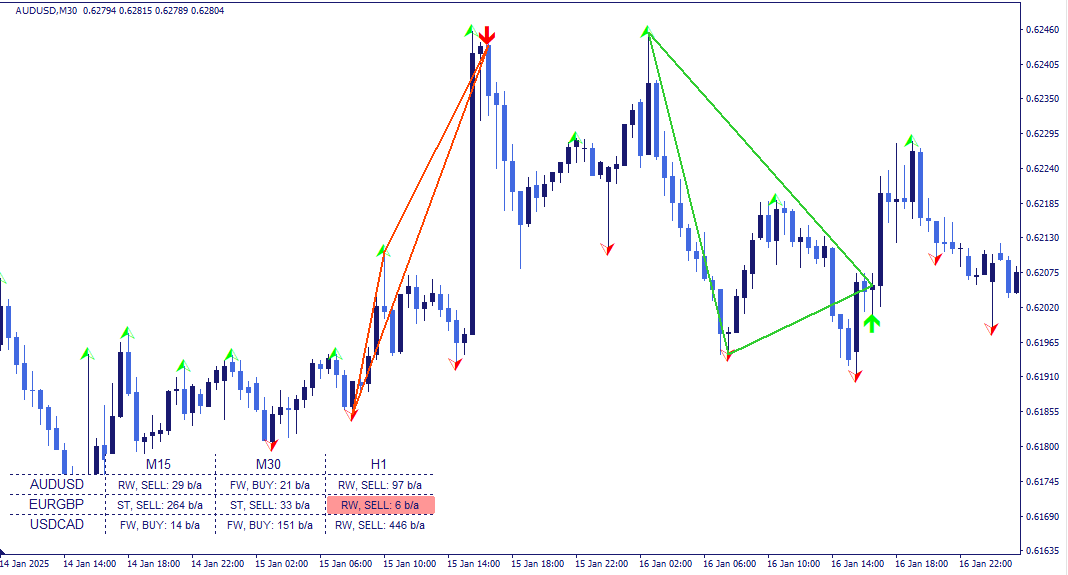Click the 0.62240 price scale label

point(1043,168)
